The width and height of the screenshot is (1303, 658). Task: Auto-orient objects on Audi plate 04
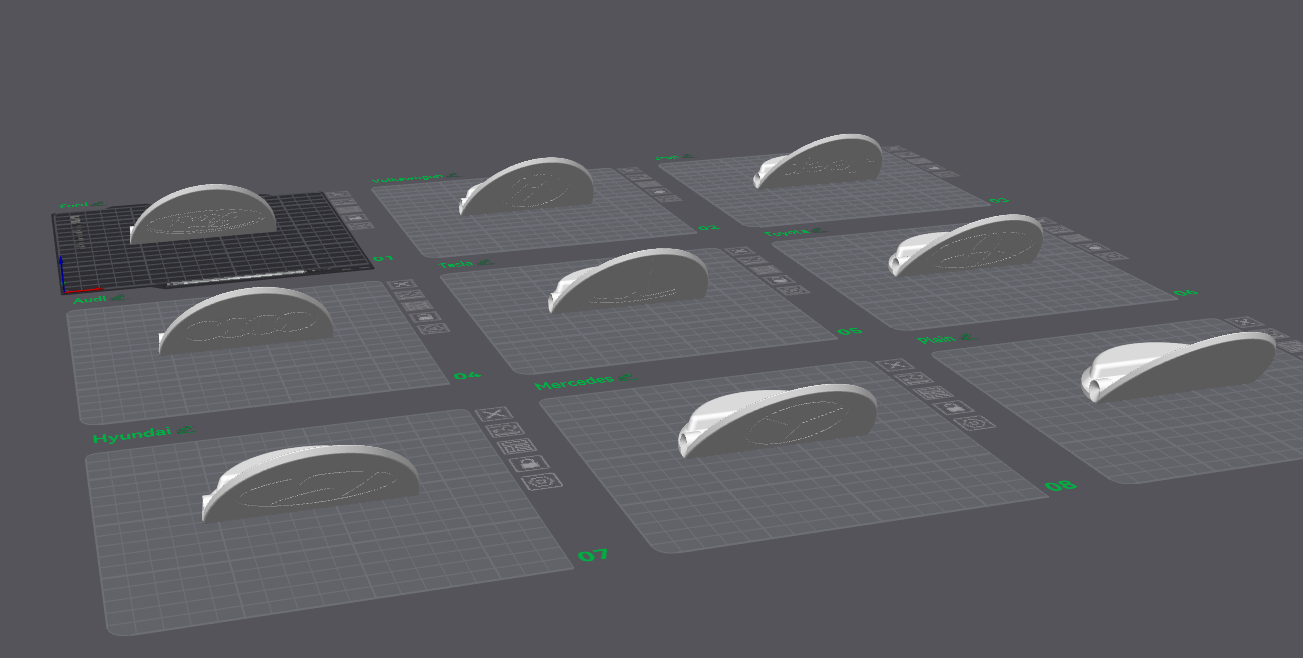410,296
